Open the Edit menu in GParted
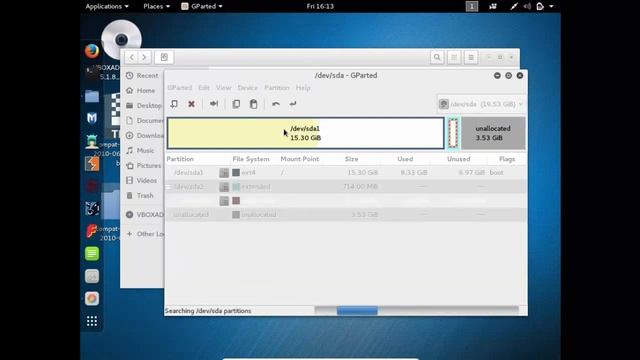 click(204, 88)
